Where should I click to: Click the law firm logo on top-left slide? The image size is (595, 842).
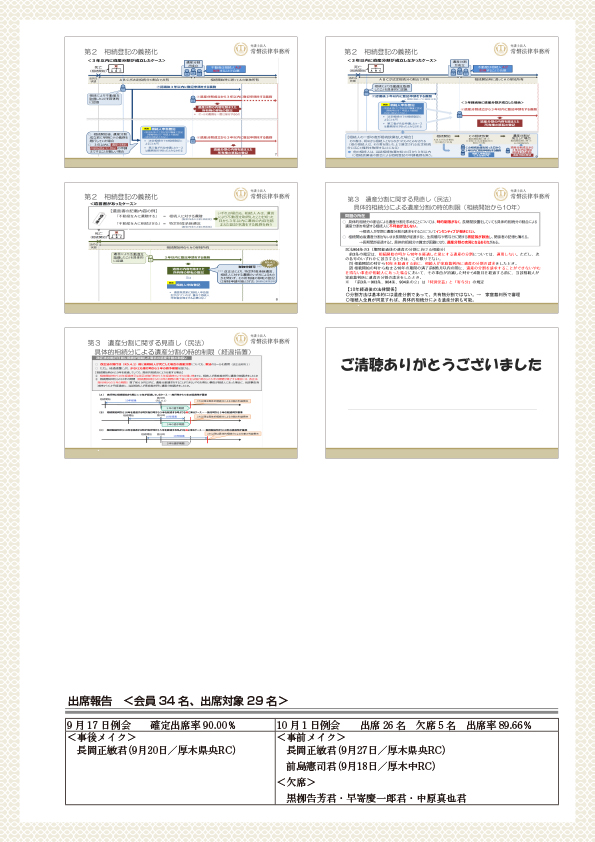tap(262, 49)
